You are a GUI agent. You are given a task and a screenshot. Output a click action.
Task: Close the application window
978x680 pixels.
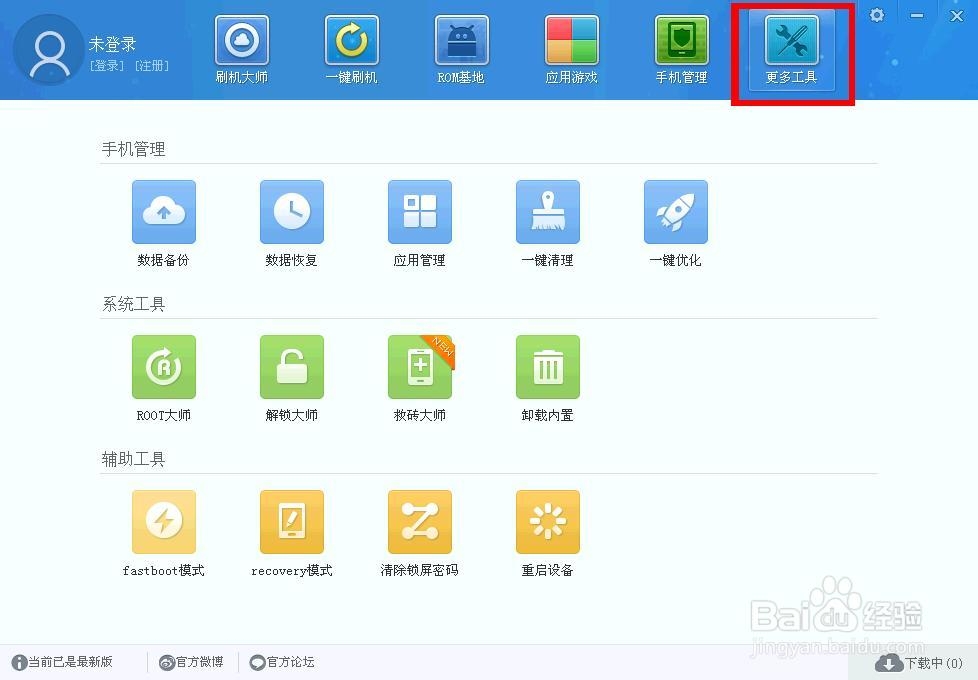coord(957,16)
